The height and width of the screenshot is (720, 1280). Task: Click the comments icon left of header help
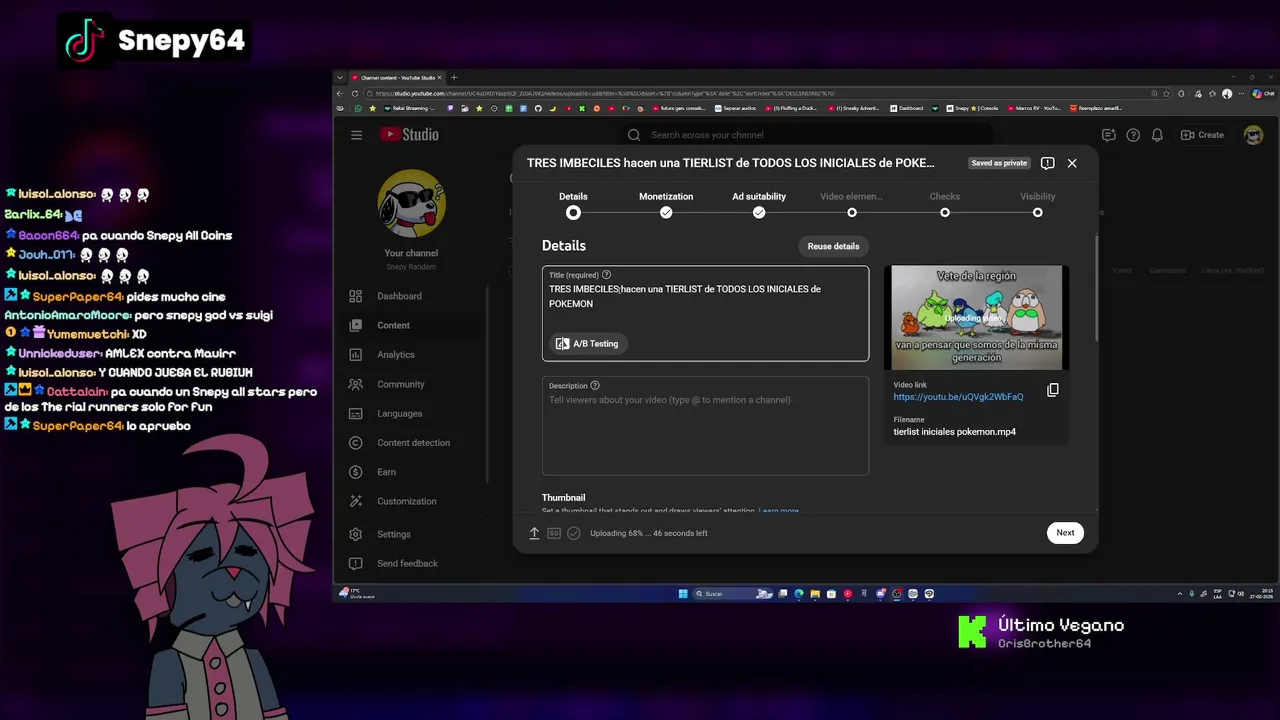coord(1108,135)
